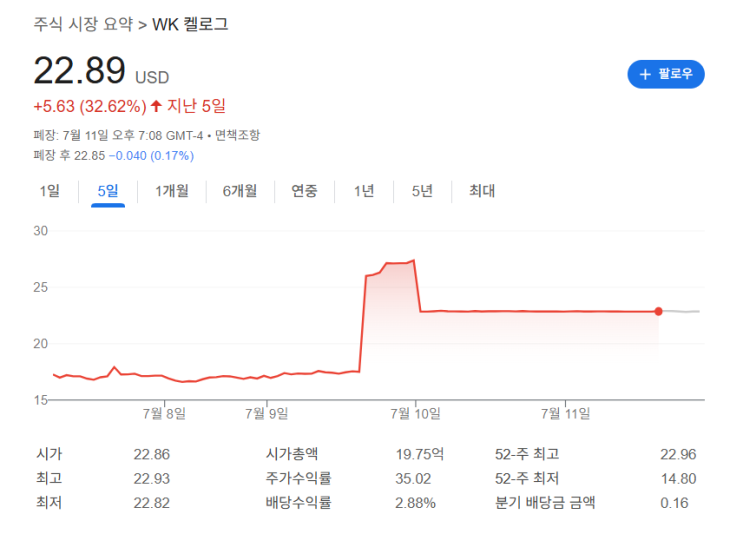The image size is (743, 534).
Task: Click the 최저 value 22.82
Action: point(151,503)
